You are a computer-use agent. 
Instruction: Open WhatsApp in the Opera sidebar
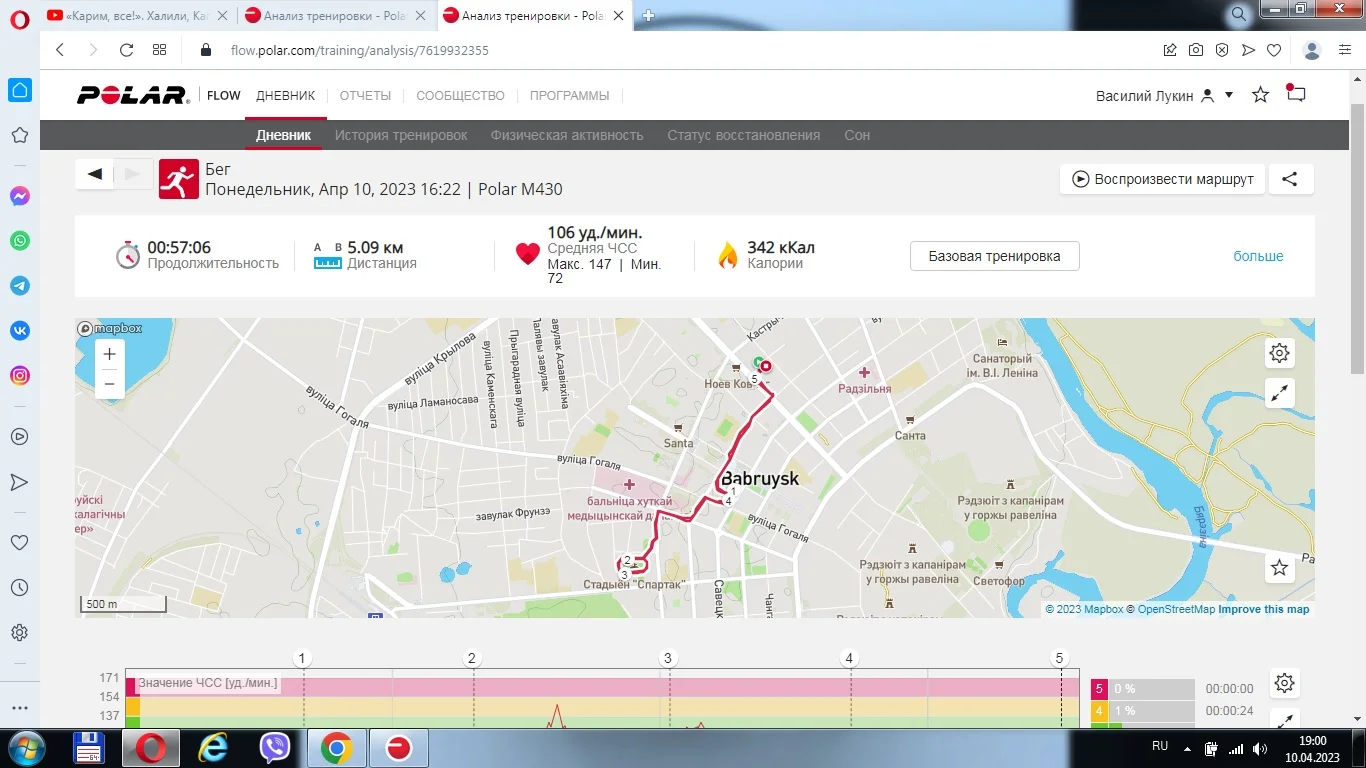pyautogui.click(x=20, y=241)
